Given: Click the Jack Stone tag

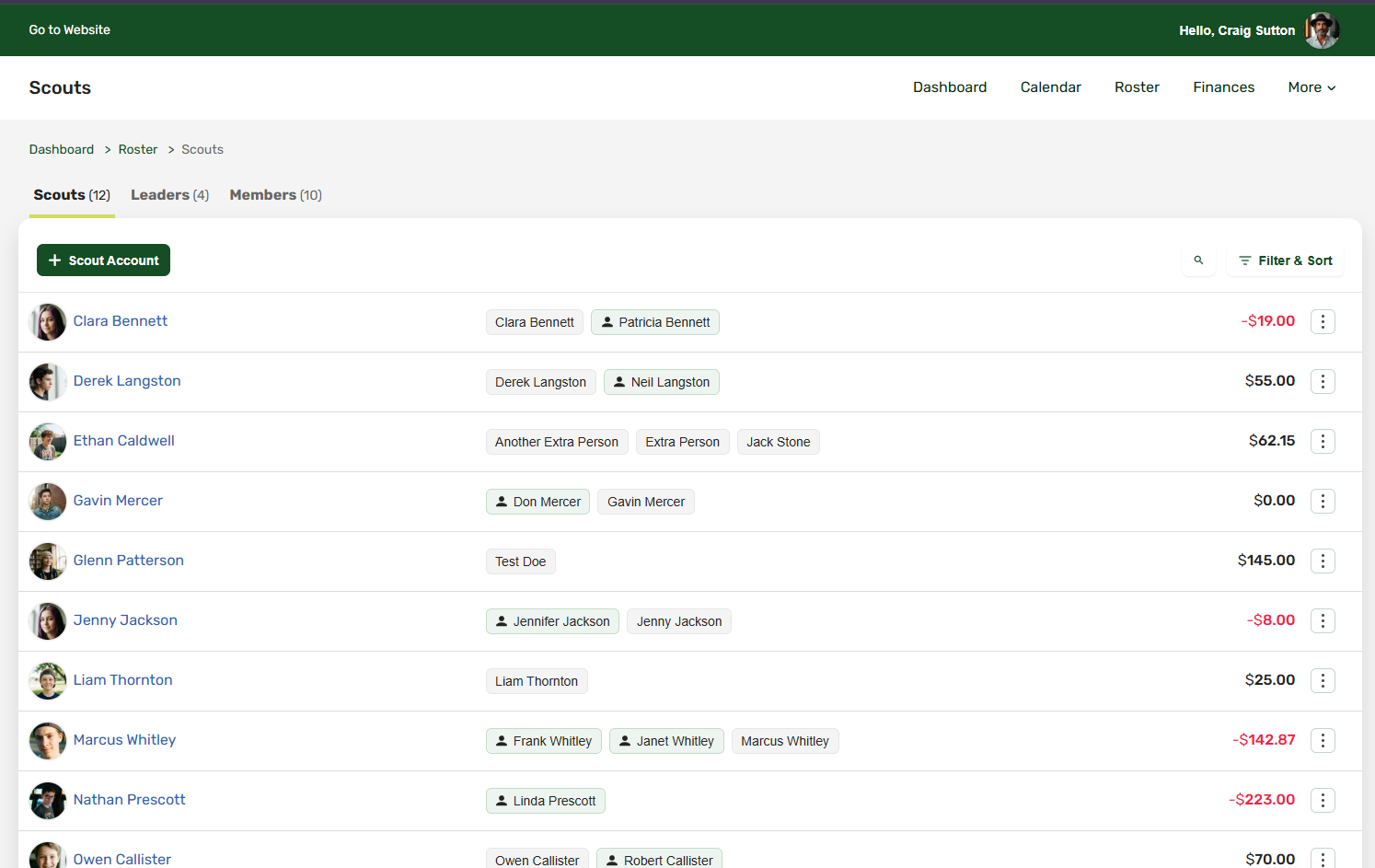Looking at the screenshot, I should click(779, 442).
